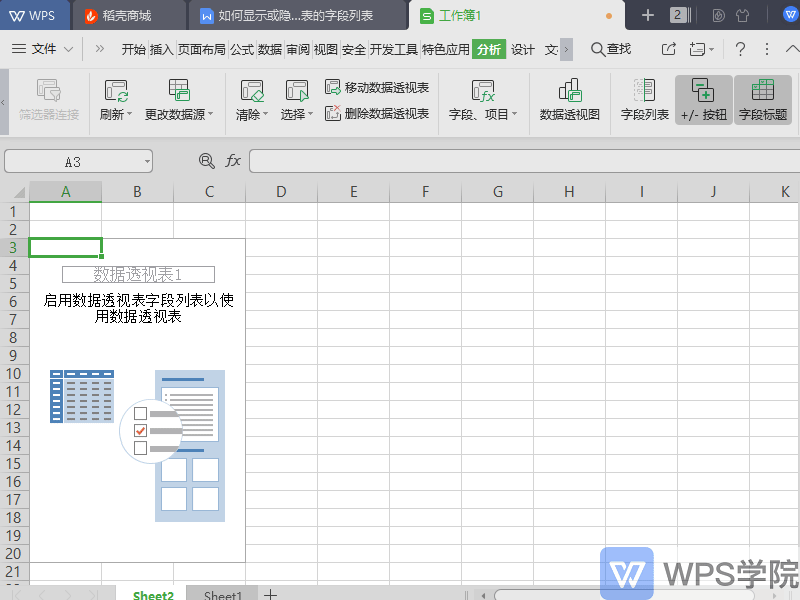Screen dimensions: 800x600
Task: Expand the Name Box dropdown arrow
Action: tap(147, 161)
